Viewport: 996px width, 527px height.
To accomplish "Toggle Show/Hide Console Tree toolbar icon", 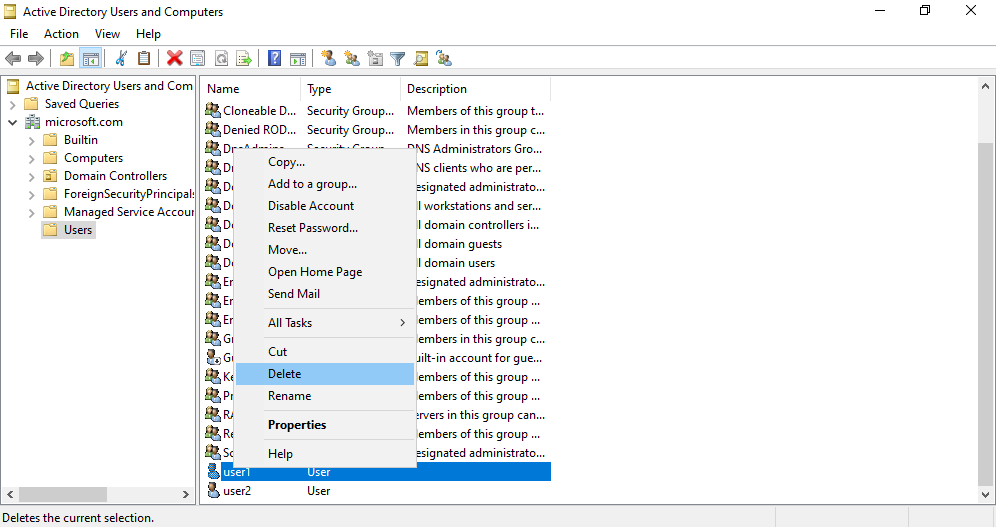I will pyautogui.click(x=91, y=59).
